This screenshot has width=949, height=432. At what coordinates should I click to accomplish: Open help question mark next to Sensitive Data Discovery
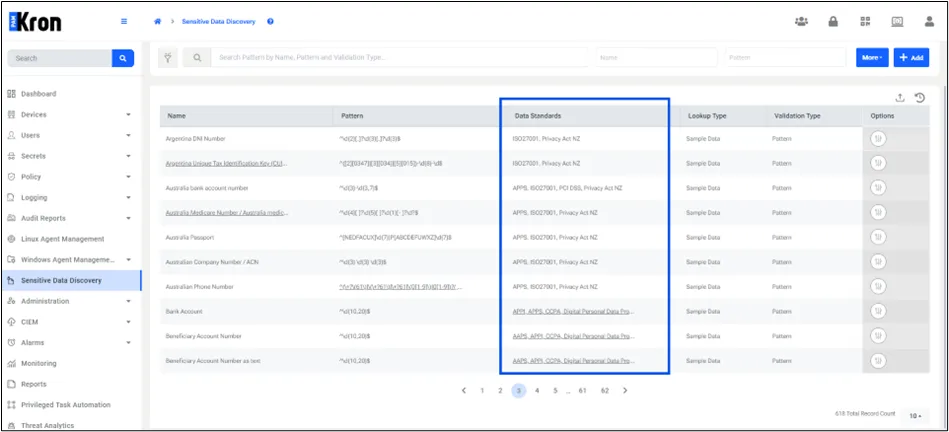[x=270, y=21]
